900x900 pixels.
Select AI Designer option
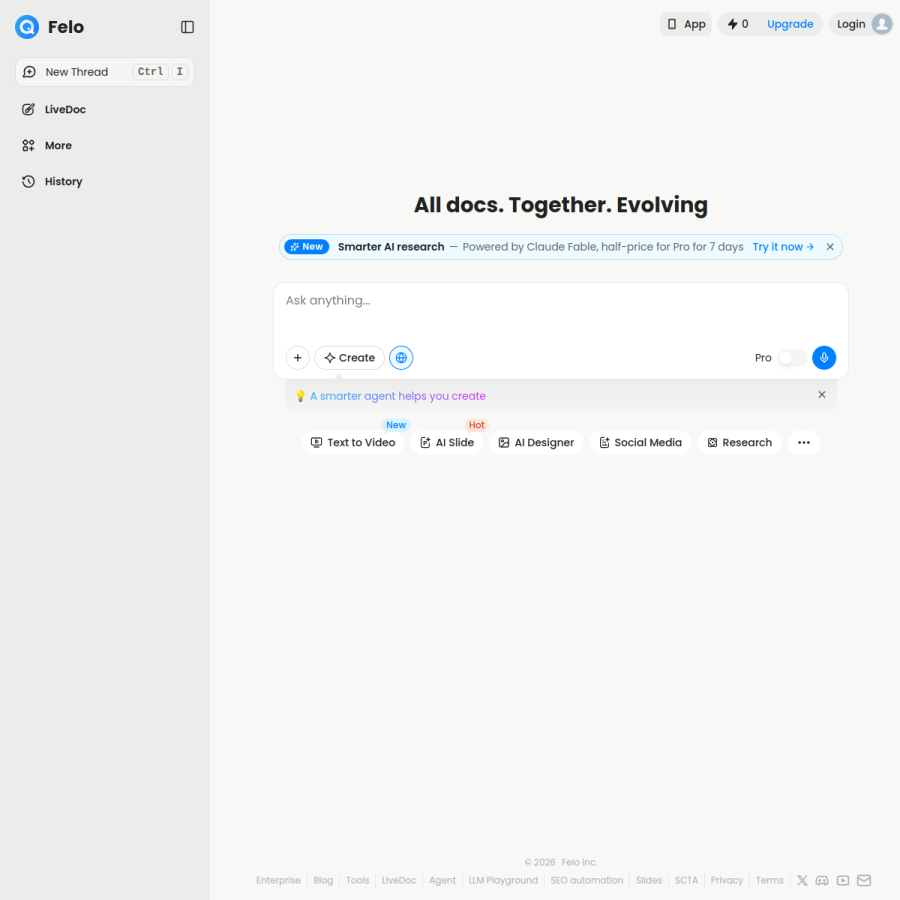pyautogui.click(x=536, y=443)
